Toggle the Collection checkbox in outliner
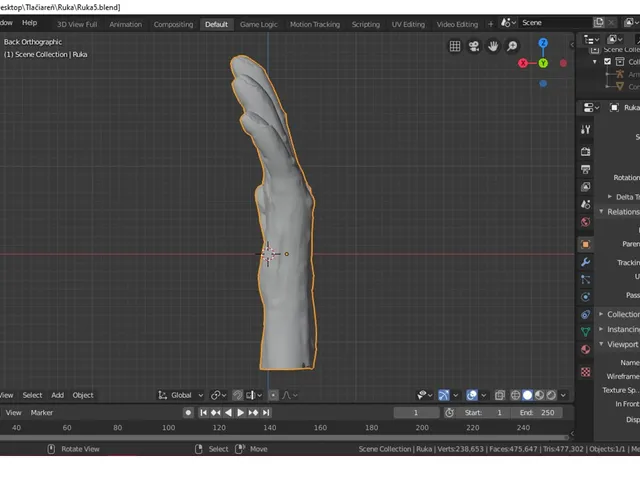 pos(607,62)
